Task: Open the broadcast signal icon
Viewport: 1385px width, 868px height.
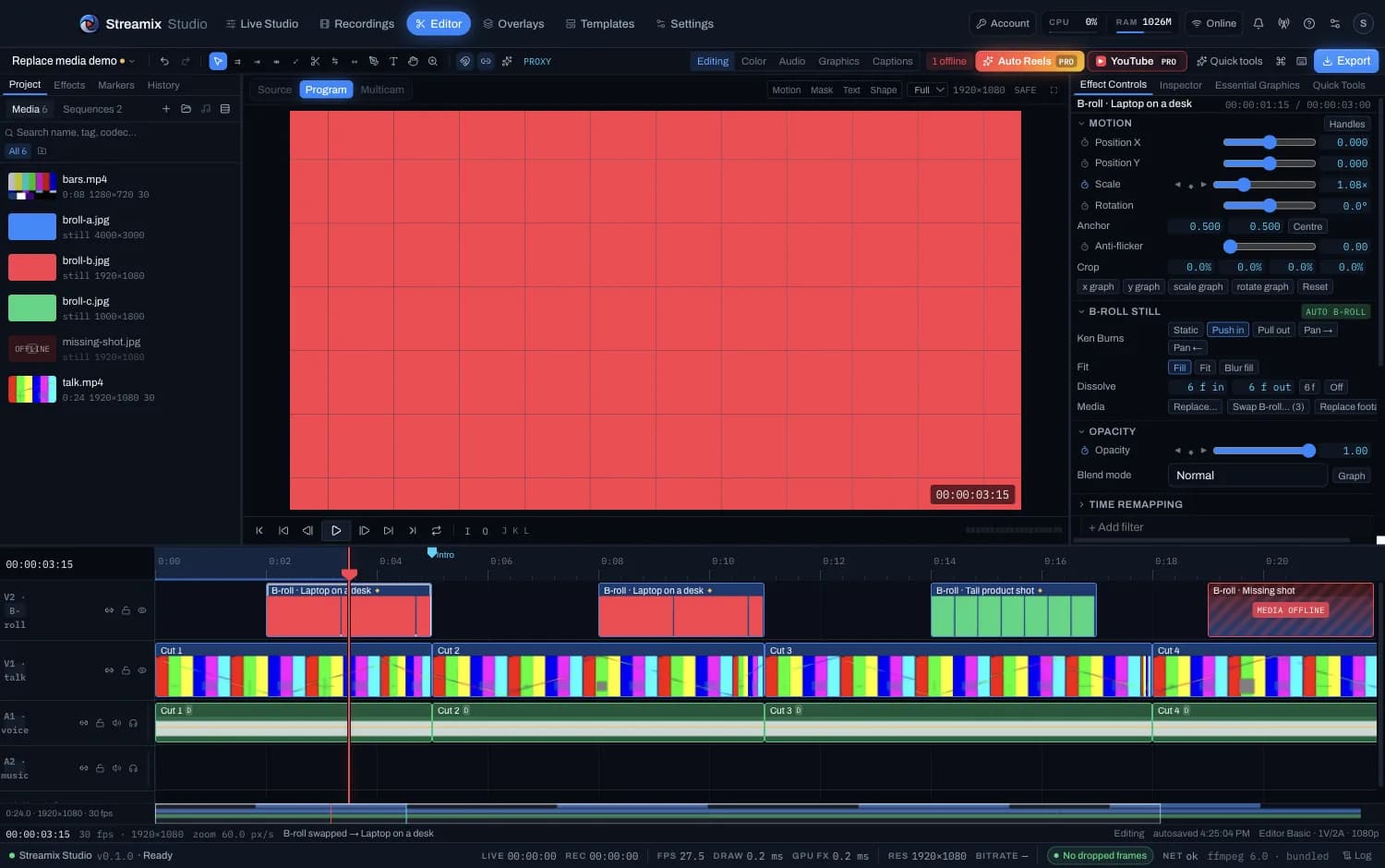Action: click(x=1283, y=23)
